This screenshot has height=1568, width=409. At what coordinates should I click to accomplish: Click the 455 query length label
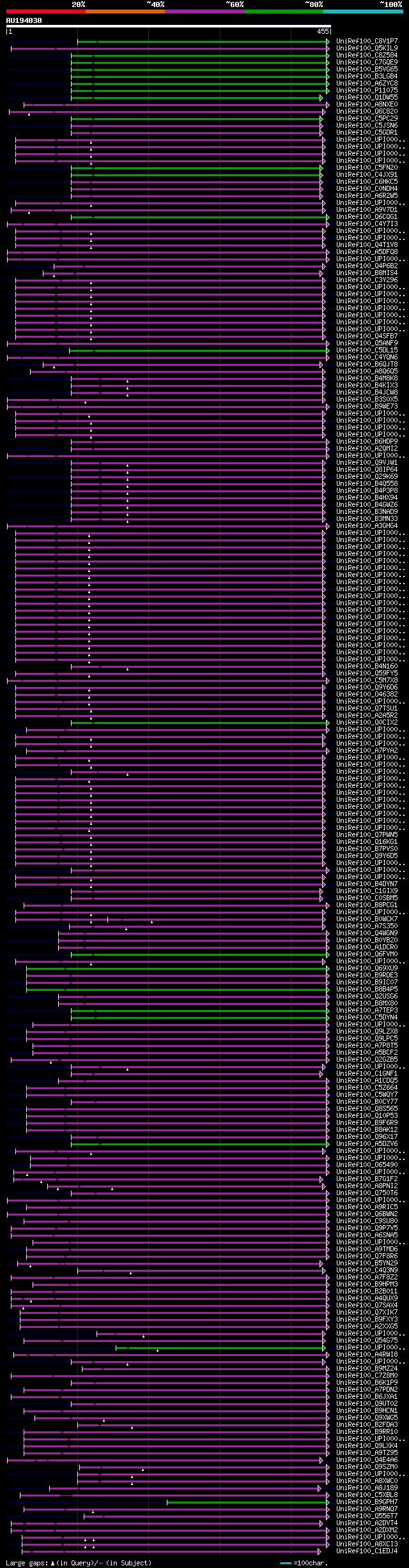click(323, 31)
